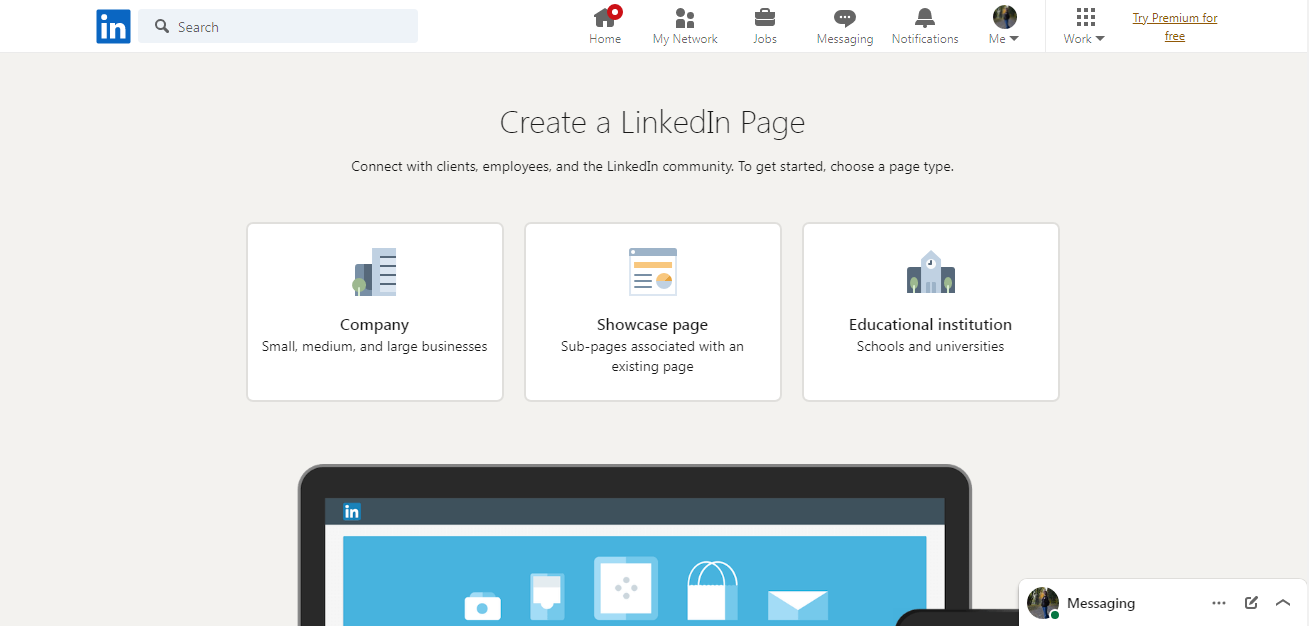This screenshot has height=626, width=1309.
Task: Select the Showcase page title
Action: pyautogui.click(x=652, y=324)
